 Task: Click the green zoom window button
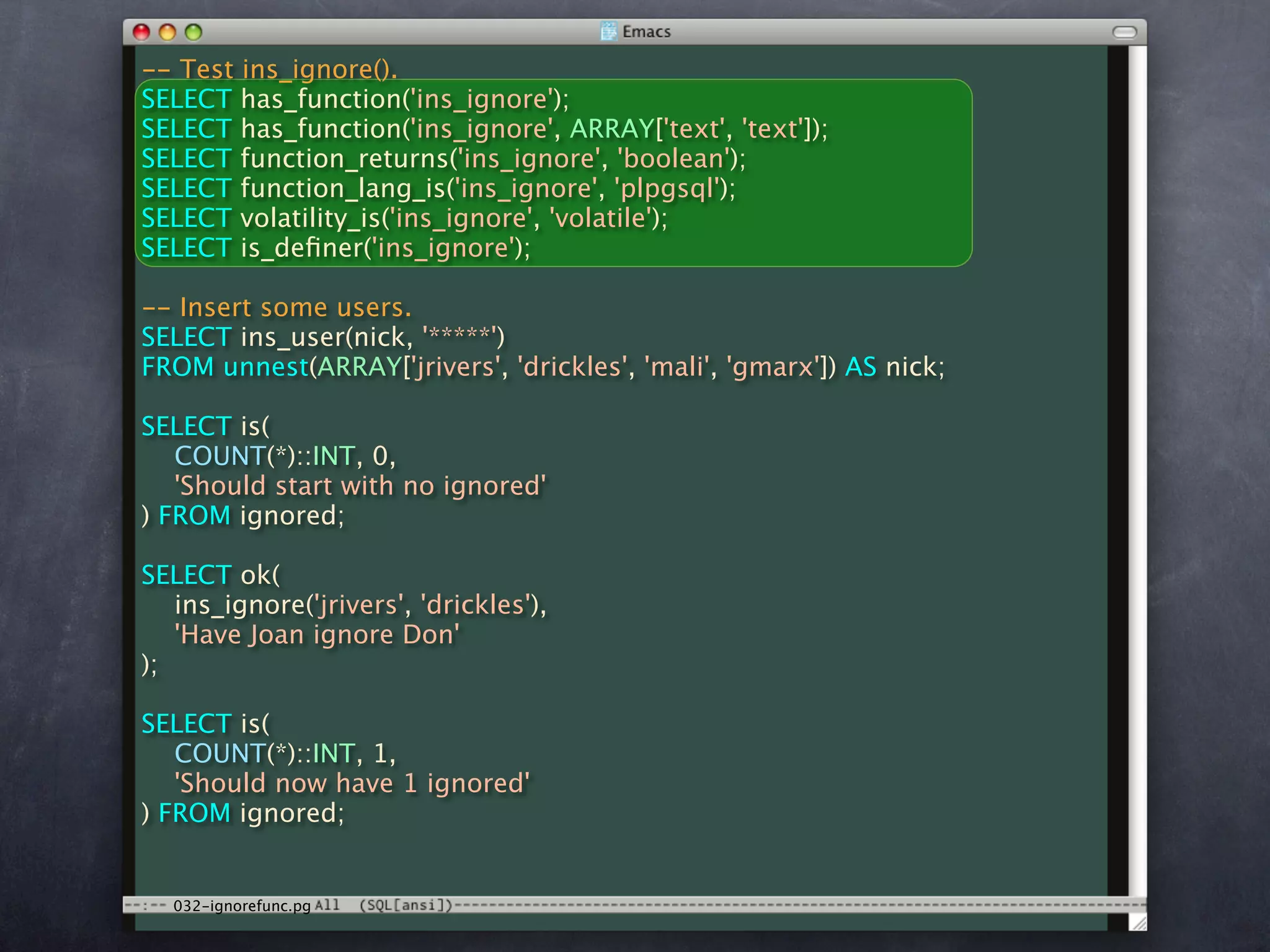pyautogui.click(x=193, y=32)
